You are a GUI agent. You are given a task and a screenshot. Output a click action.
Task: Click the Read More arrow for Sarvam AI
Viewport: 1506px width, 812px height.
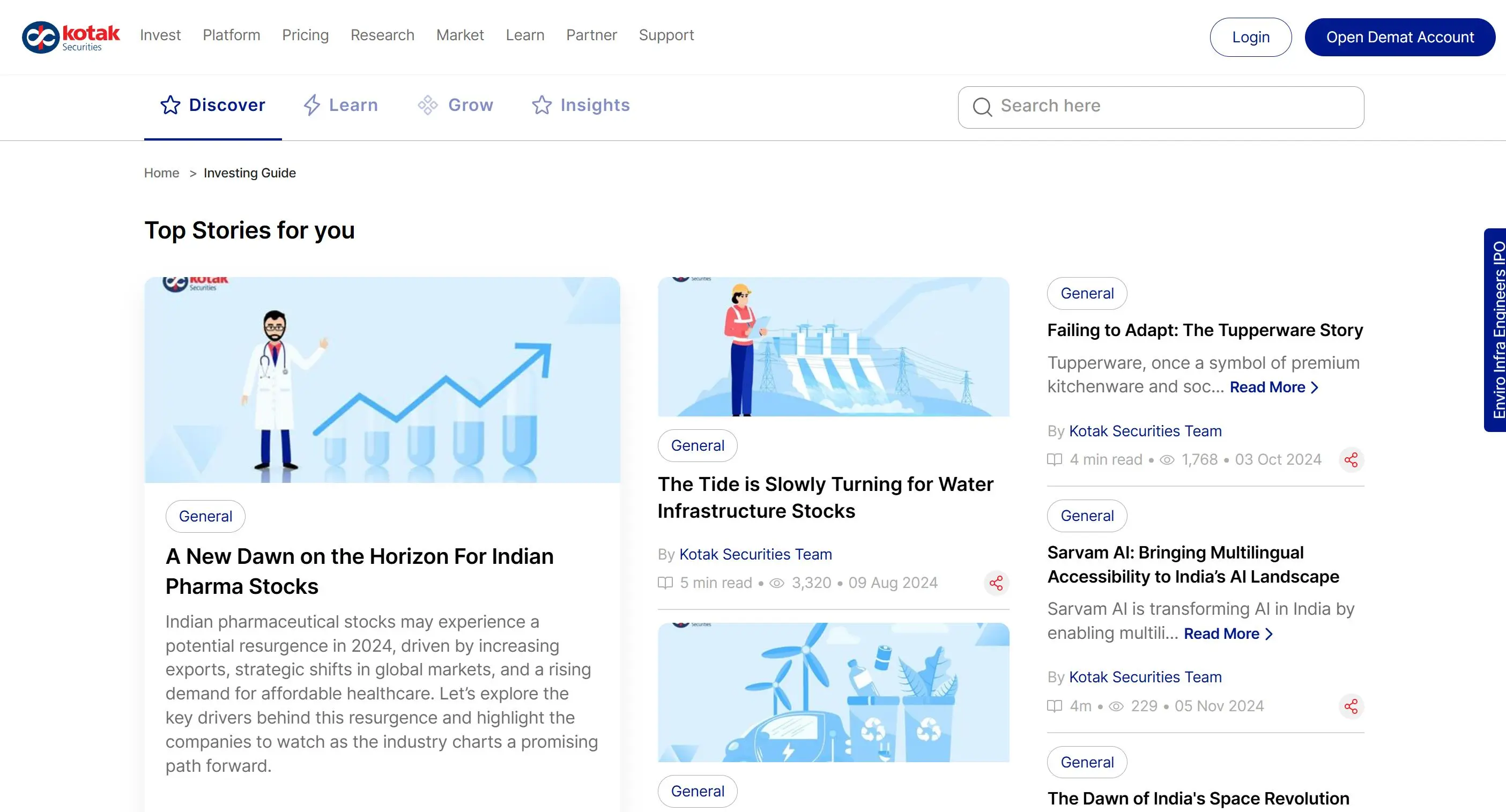click(x=1269, y=634)
